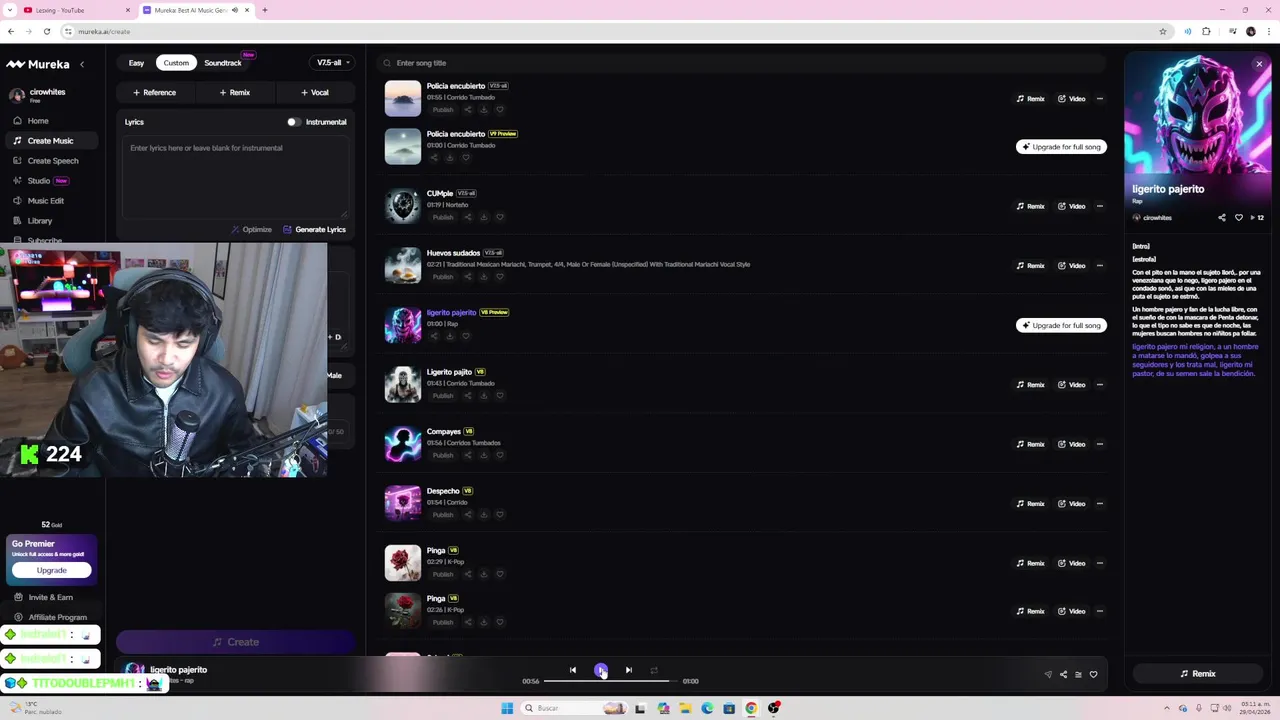1280x720 pixels.
Task: Open Create Speech in the sidebar
Action: click(x=53, y=161)
